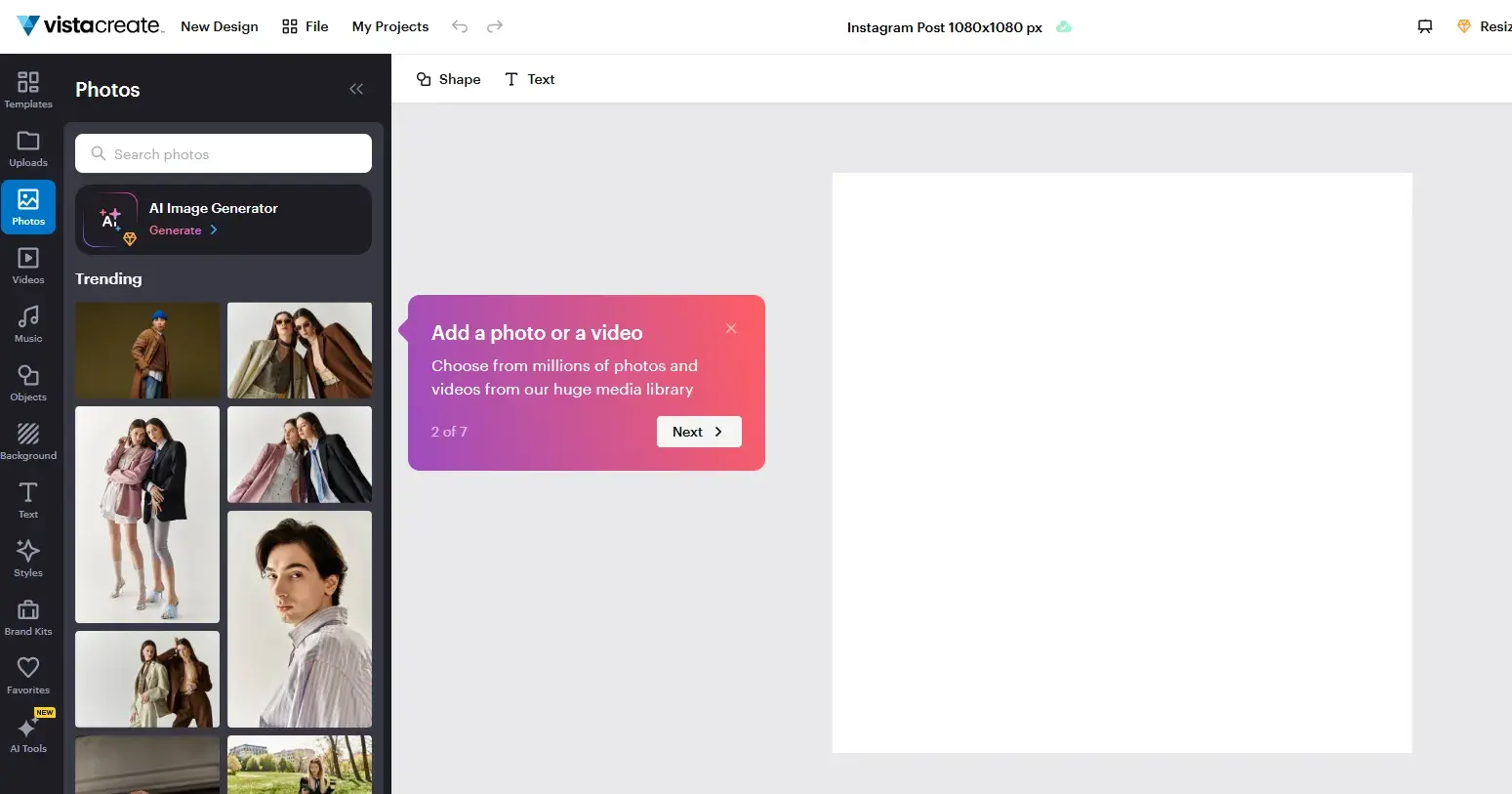Viewport: 1512px width, 794px height.
Task: Open the Music panel
Action: click(x=27, y=323)
